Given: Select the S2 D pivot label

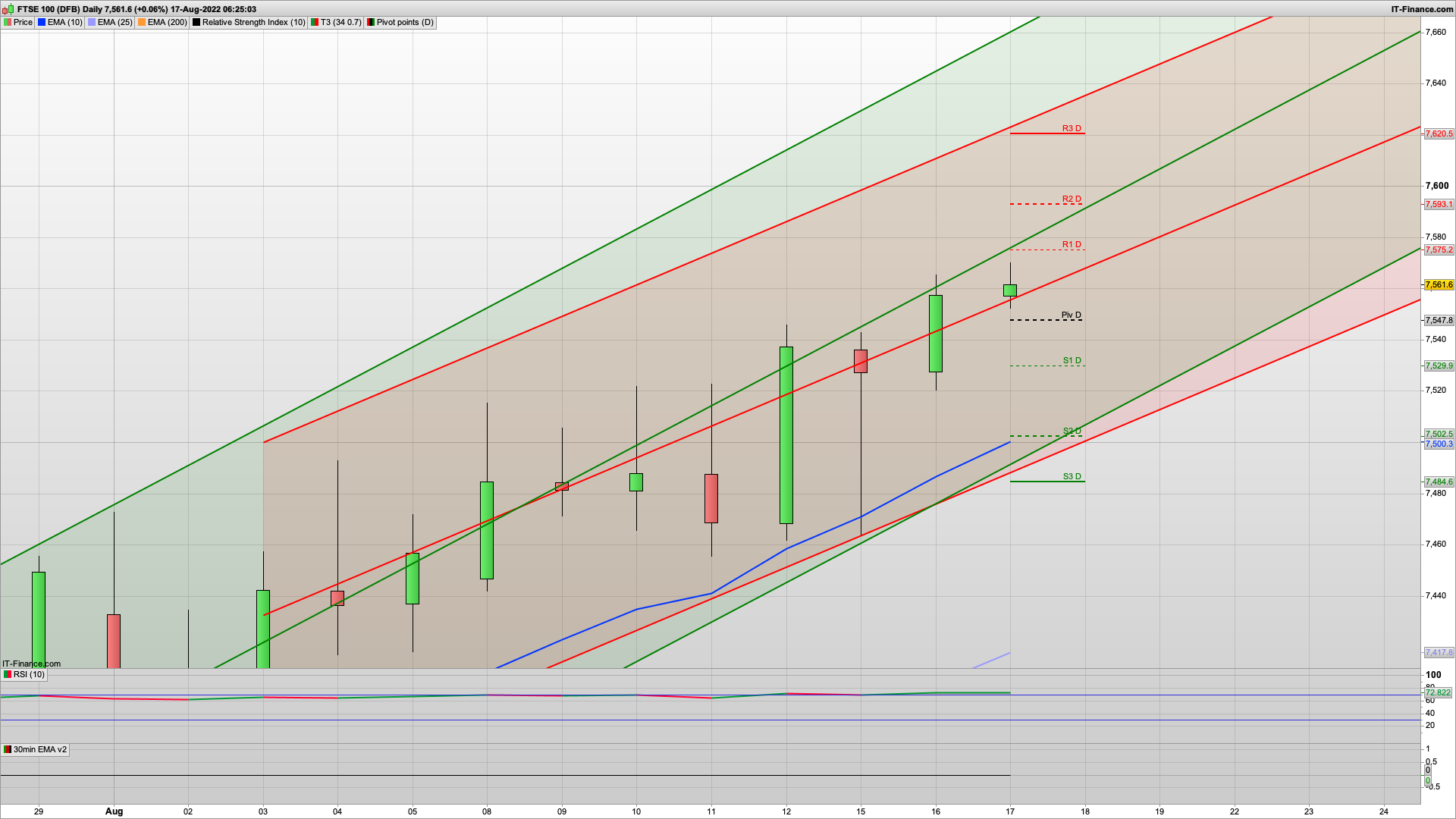Looking at the screenshot, I should [1072, 431].
